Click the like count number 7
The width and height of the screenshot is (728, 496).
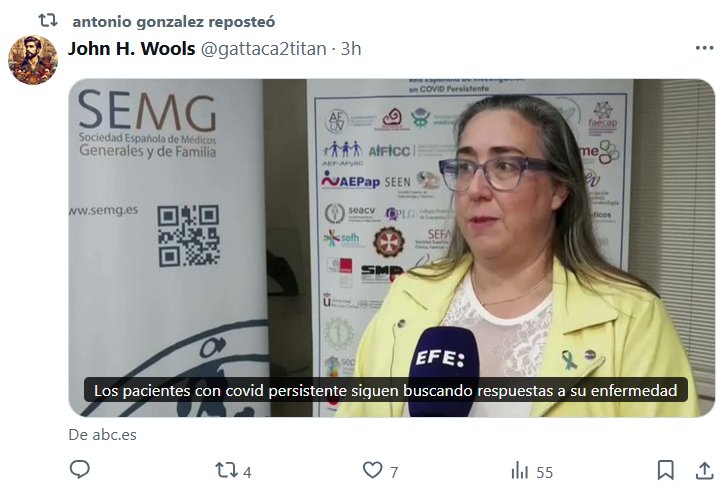coord(394,472)
